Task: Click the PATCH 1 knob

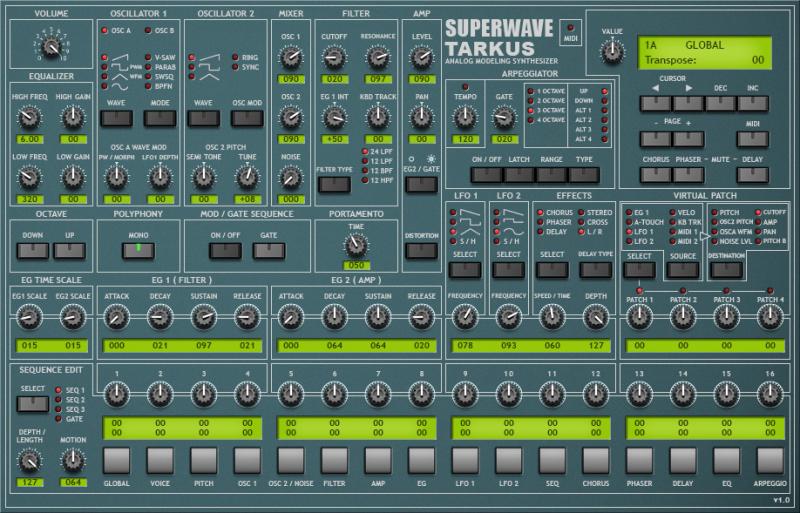Action: click(639, 317)
